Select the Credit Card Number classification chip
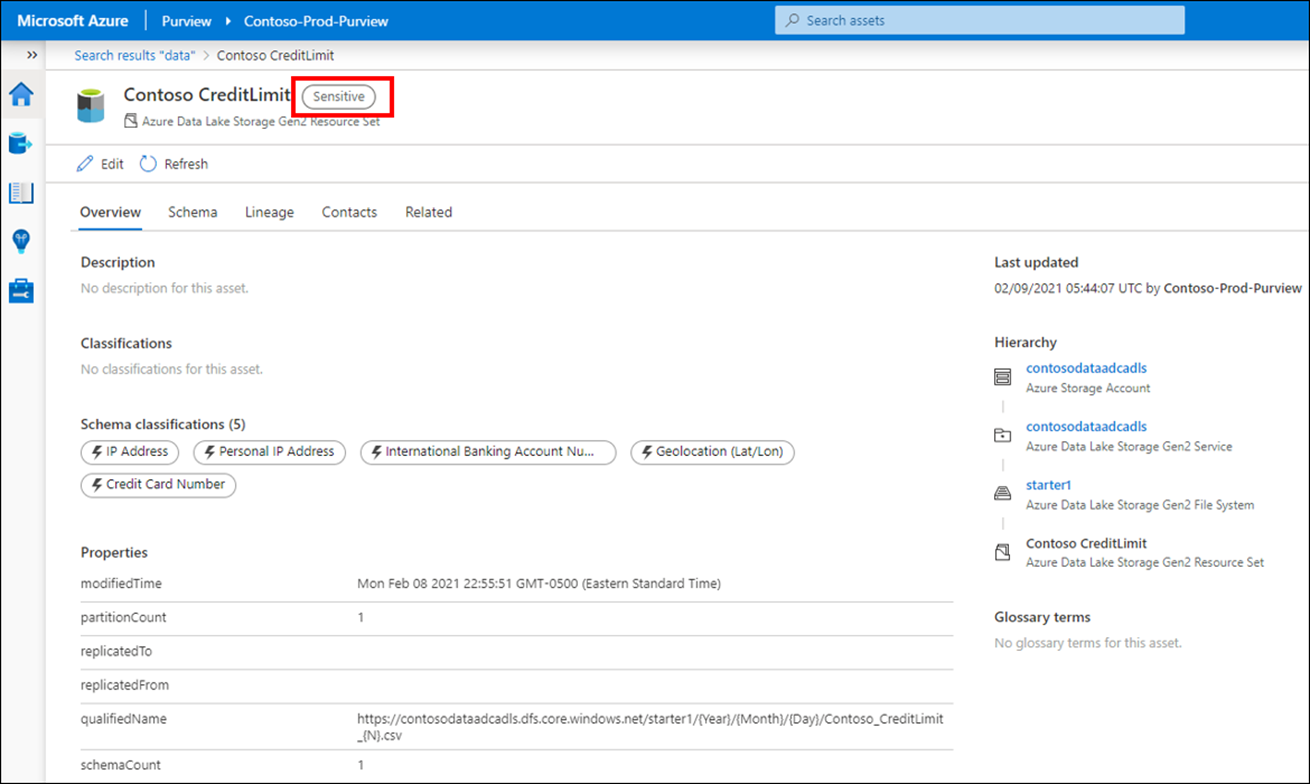1310x784 pixels. pyautogui.click(x=158, y=485)
